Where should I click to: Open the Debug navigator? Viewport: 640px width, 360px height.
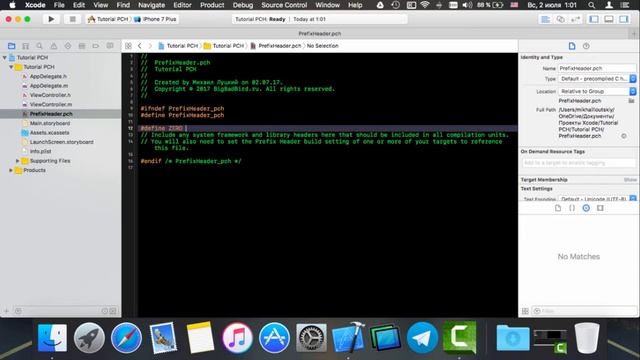82,46
